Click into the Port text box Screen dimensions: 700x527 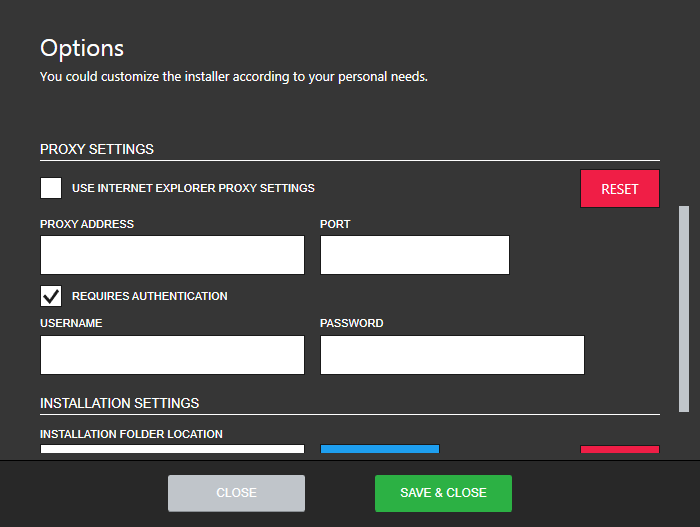414,255
